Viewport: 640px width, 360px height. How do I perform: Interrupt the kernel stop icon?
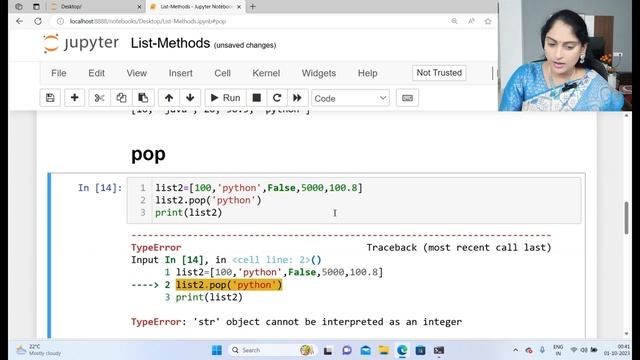[257, 98]
